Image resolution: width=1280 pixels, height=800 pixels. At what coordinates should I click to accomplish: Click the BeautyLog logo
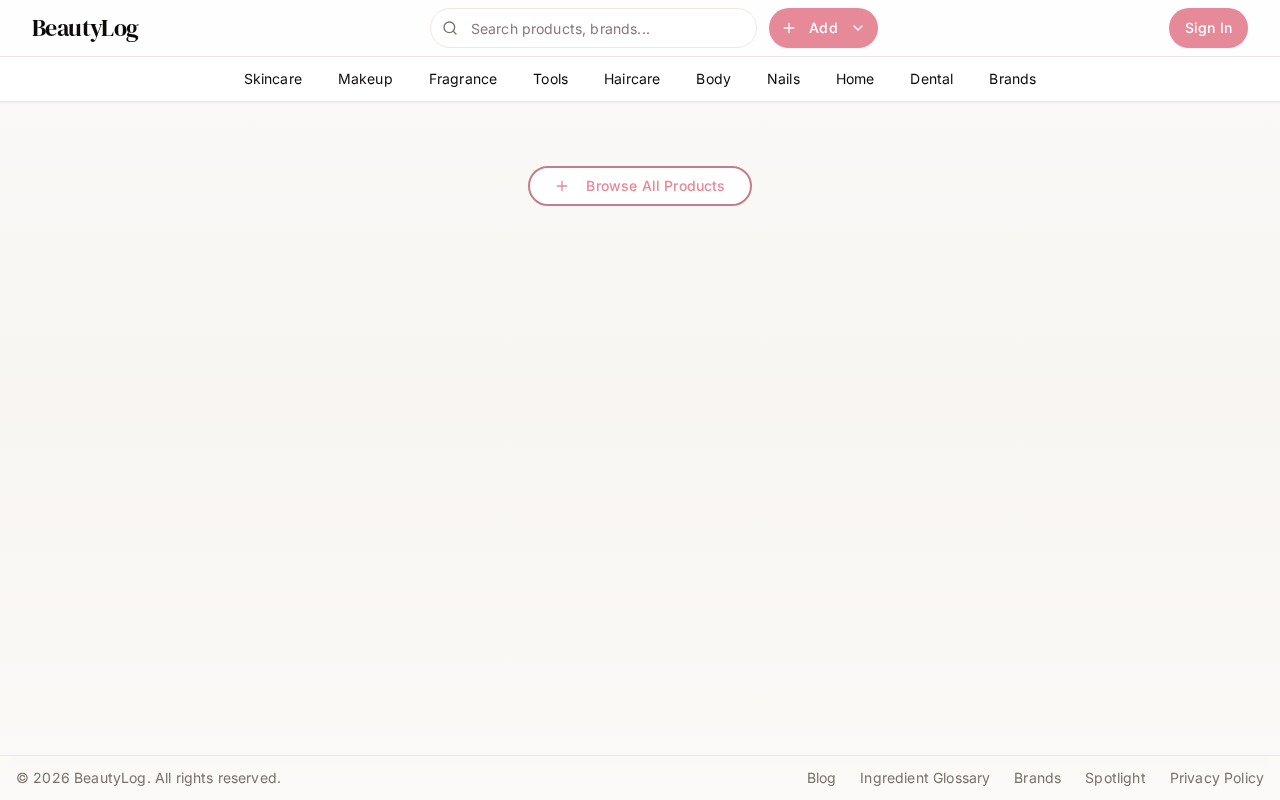(85, 29)
